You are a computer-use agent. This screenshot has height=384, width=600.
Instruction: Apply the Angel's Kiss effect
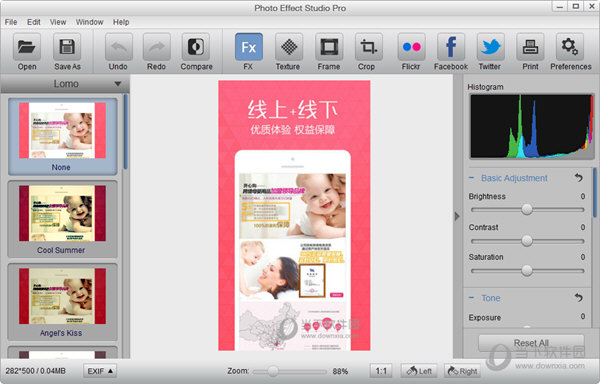click(62, 302)
